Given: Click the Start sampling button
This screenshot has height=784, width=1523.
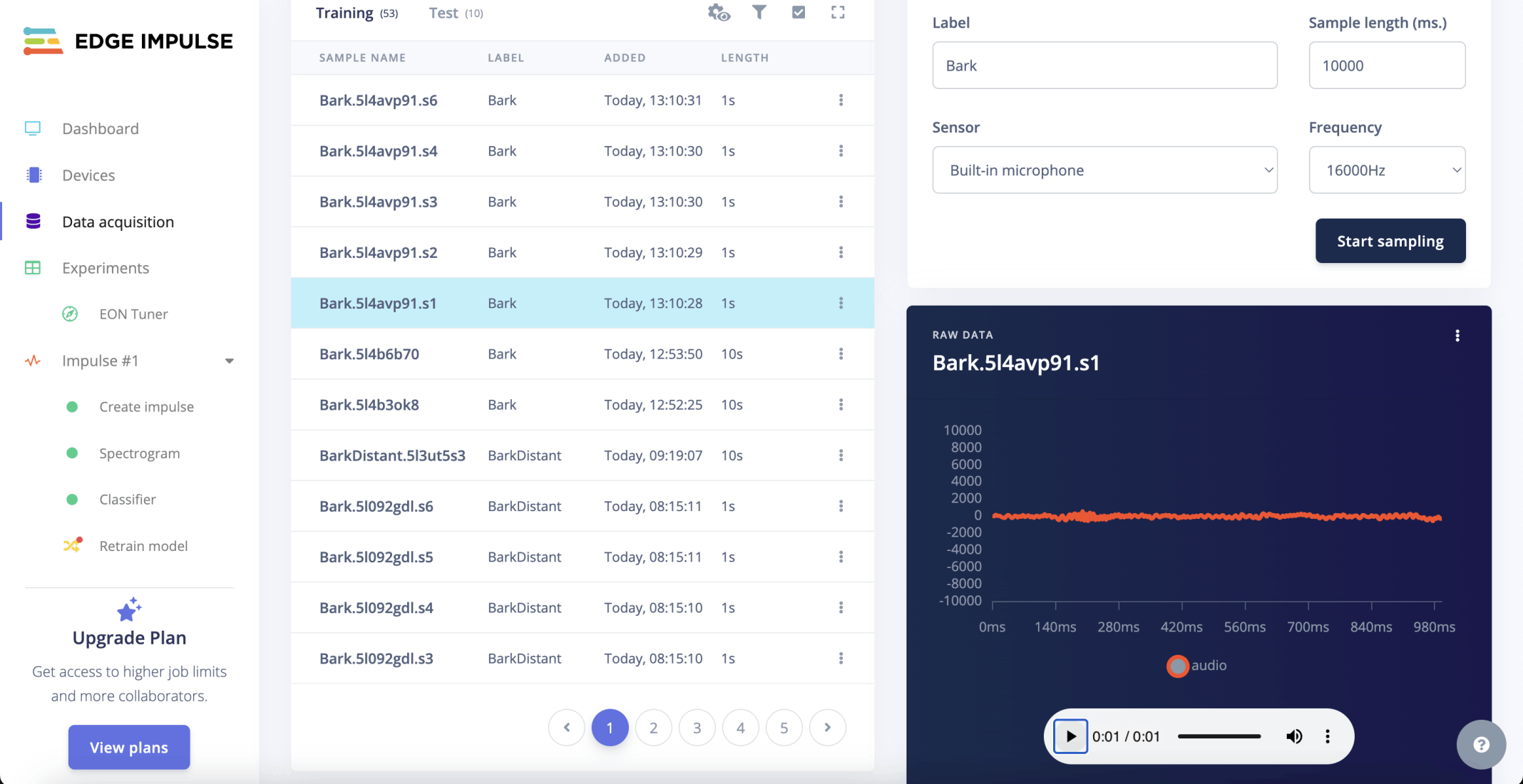Looking at the screenshot, I should click(1390, 241).
